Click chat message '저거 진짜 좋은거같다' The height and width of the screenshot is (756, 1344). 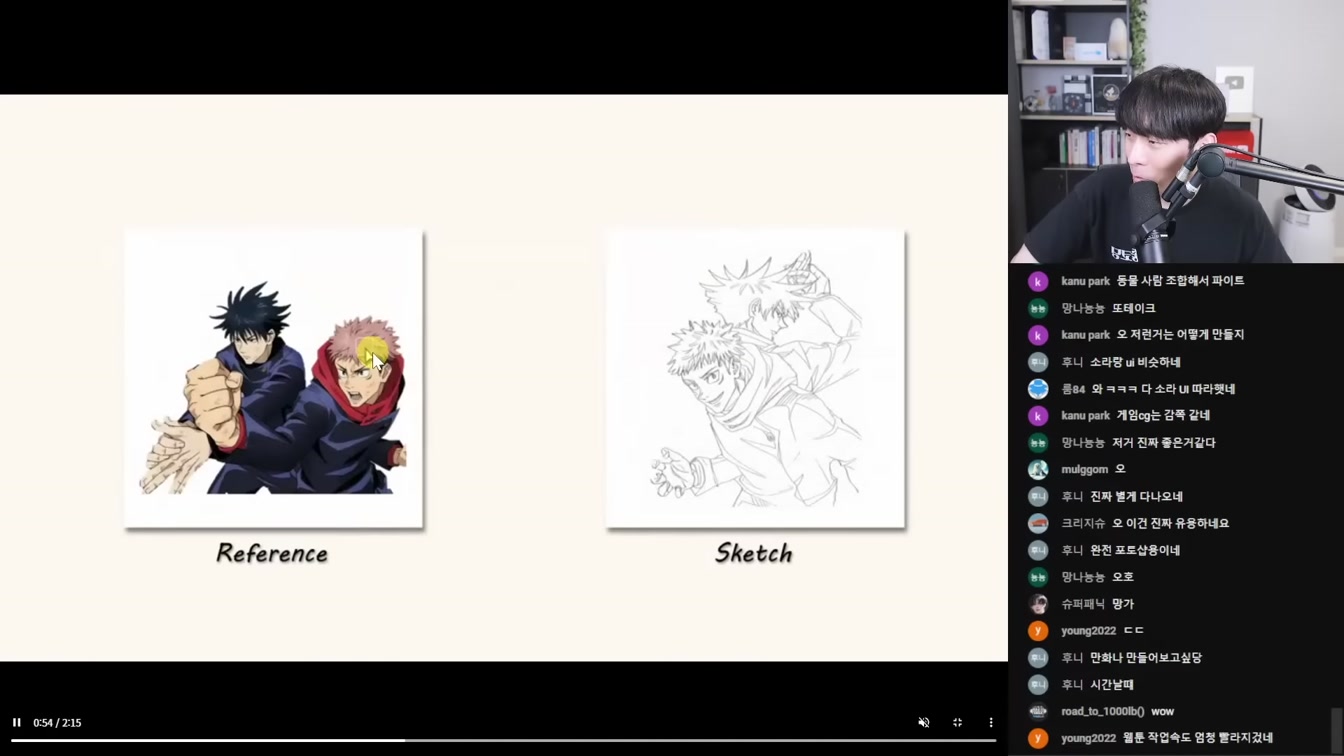coord(1164,443)
